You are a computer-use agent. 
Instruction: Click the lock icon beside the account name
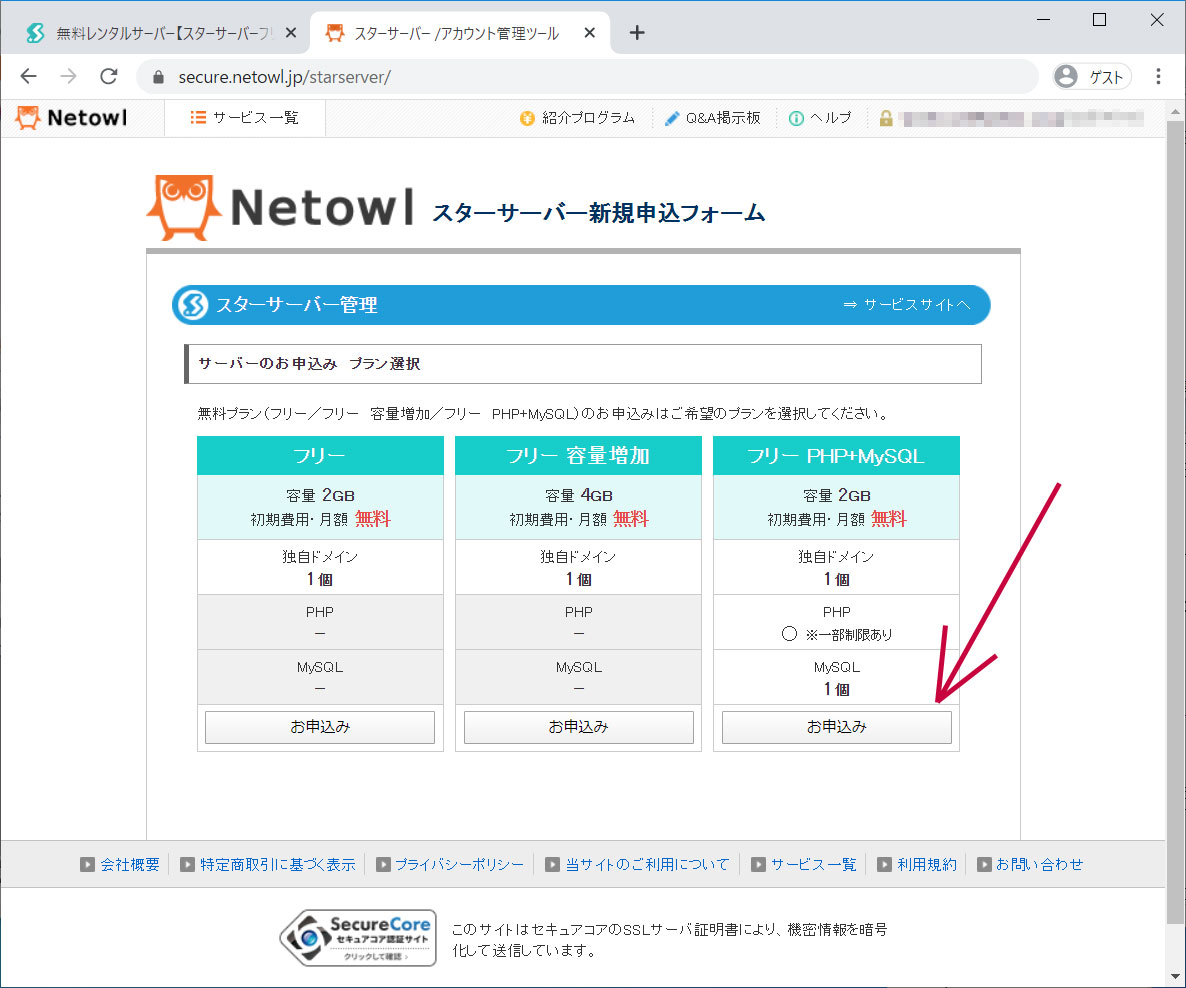(x=886, y=118)
